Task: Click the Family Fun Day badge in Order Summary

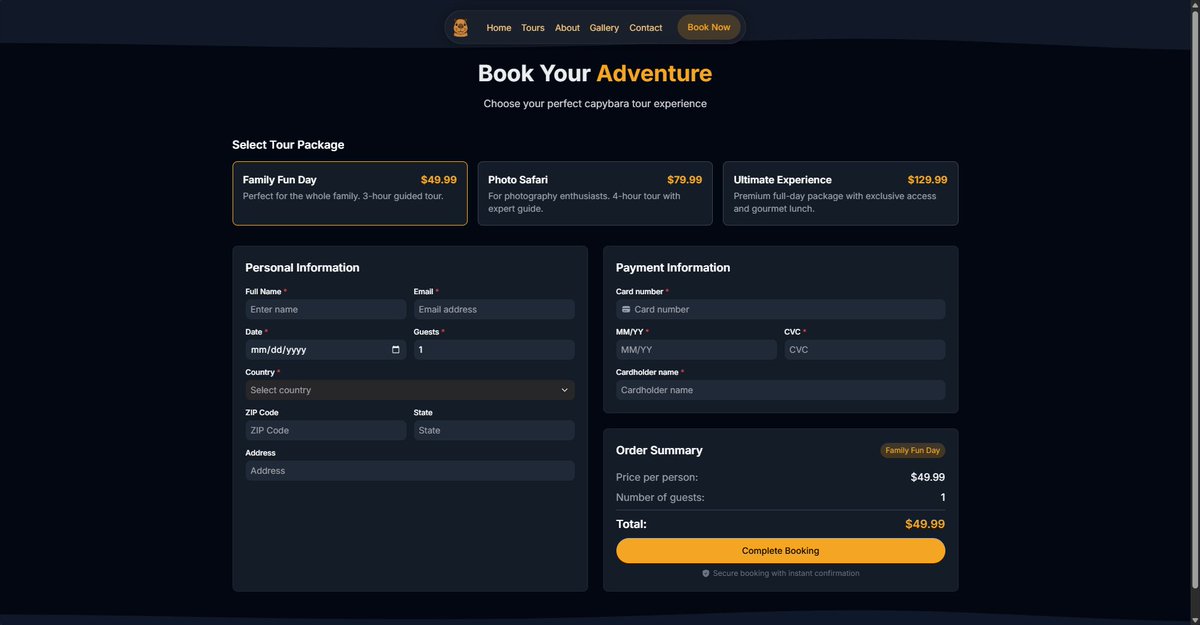Action: tap(913, 451)
